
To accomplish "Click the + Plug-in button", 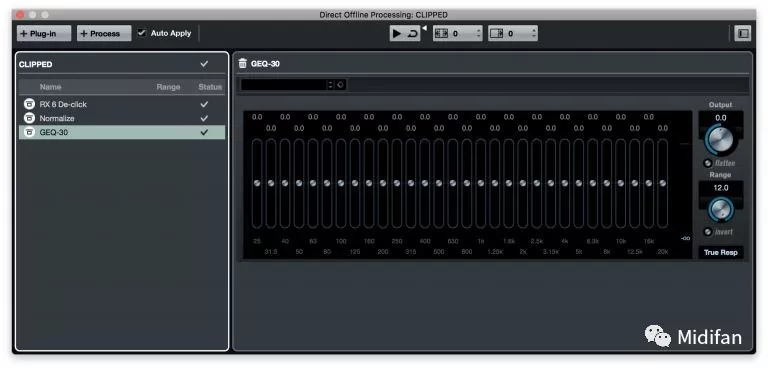I will coord(44,33).
